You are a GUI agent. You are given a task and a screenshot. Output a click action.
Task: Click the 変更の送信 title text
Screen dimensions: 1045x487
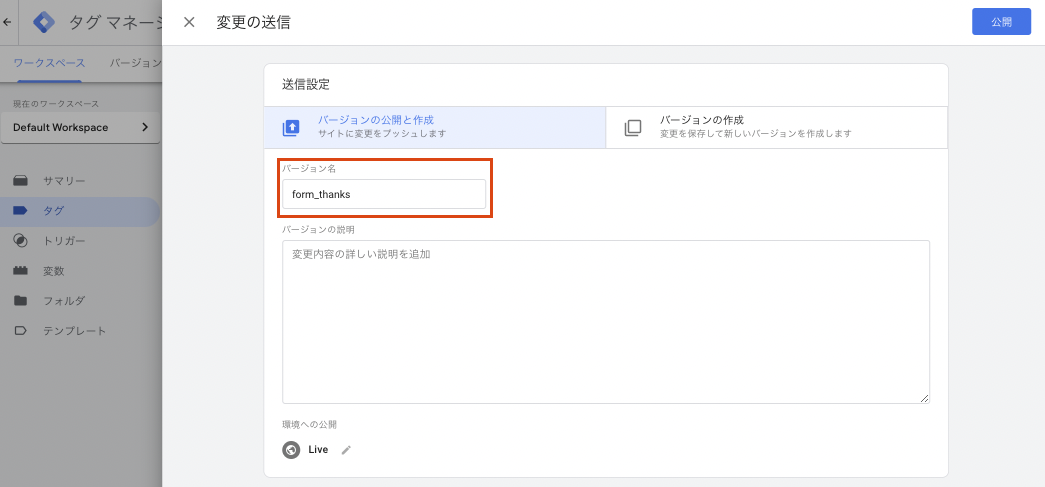pos(253,22)
